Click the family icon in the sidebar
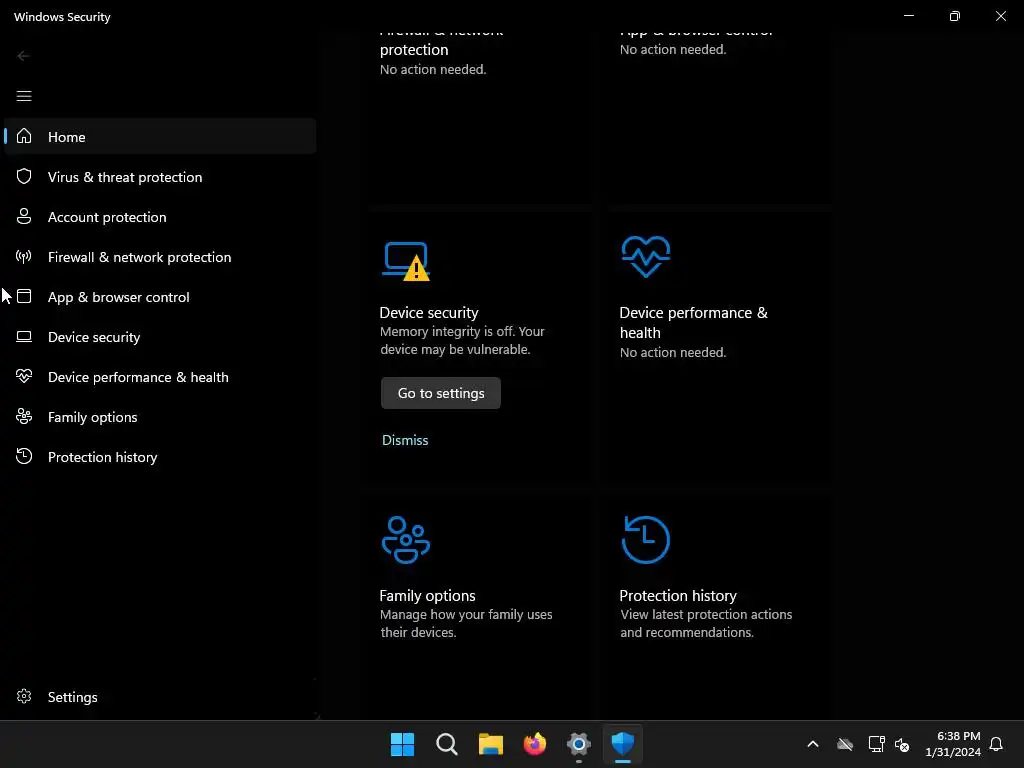The image size is (1024, 768). (x=24, y=416)
